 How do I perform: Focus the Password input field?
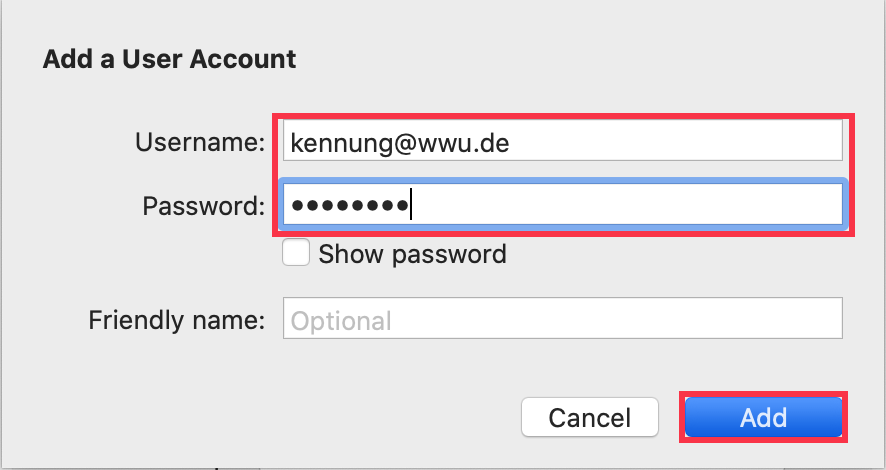(x=562, y=205)
